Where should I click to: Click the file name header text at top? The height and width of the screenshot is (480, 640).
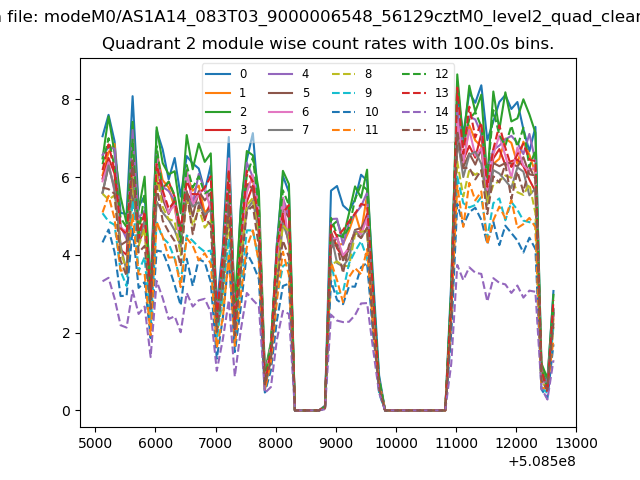tap(320, 17)
